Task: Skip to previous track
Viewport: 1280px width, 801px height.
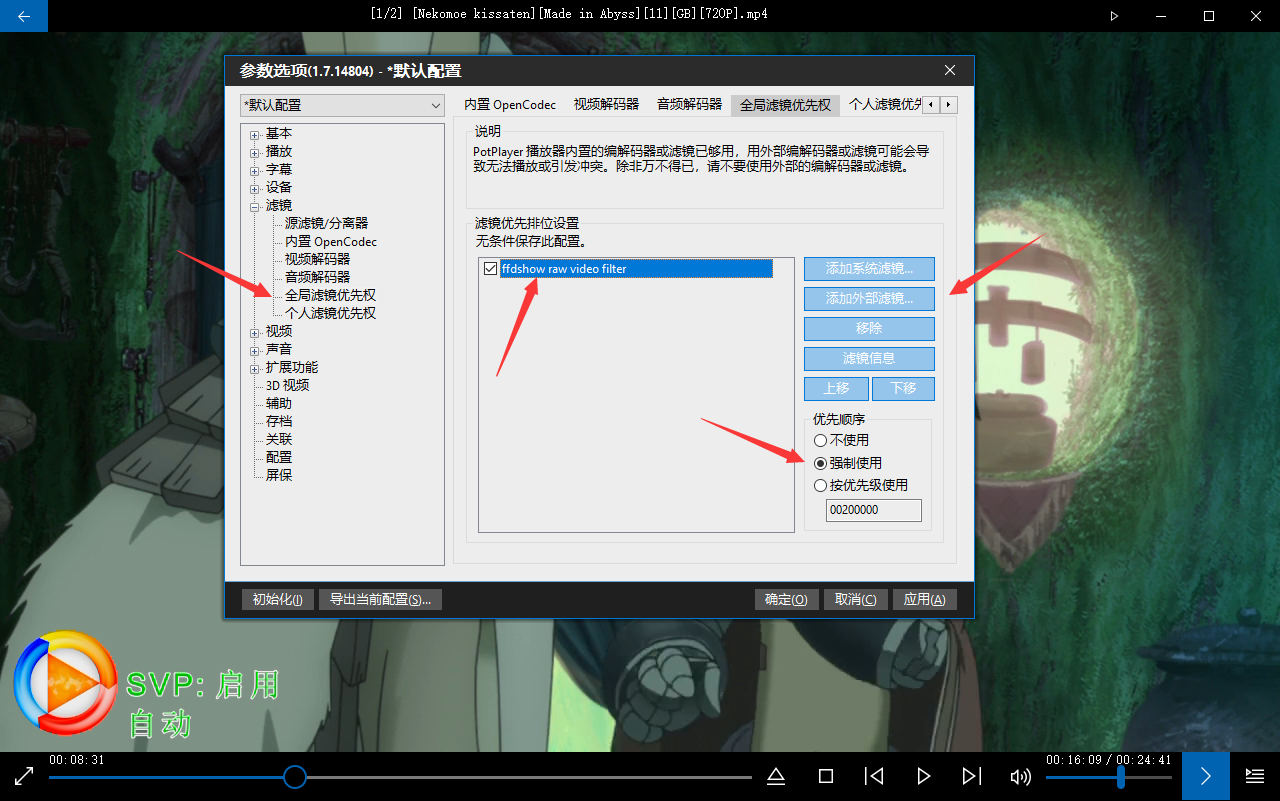Action: pyautogui.click(x=874, y=776)
